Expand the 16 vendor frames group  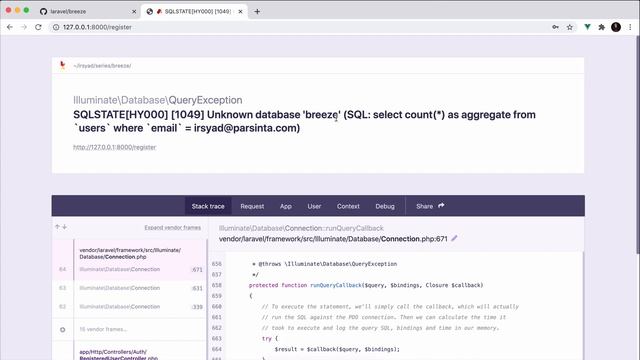[129, 329]
